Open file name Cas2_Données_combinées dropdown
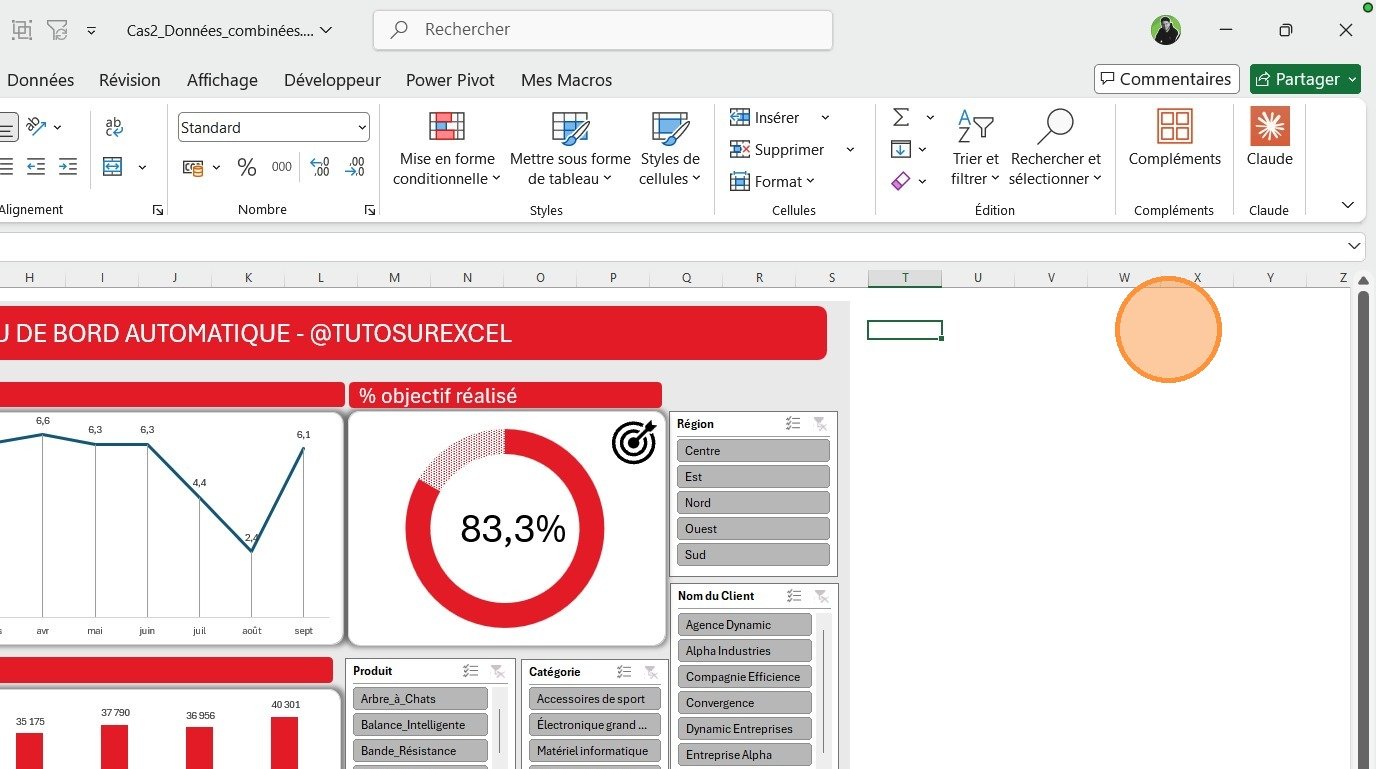1376x769 pixels. click(230, 30)
